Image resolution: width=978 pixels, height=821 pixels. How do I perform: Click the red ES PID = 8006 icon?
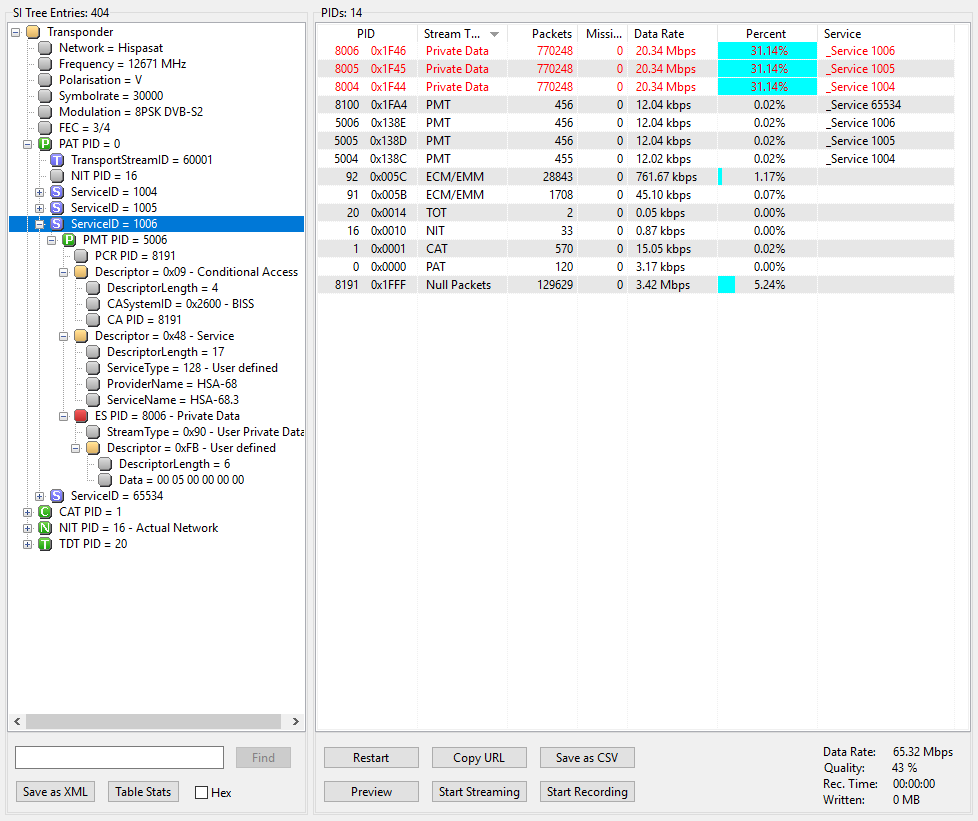[81, 415]
